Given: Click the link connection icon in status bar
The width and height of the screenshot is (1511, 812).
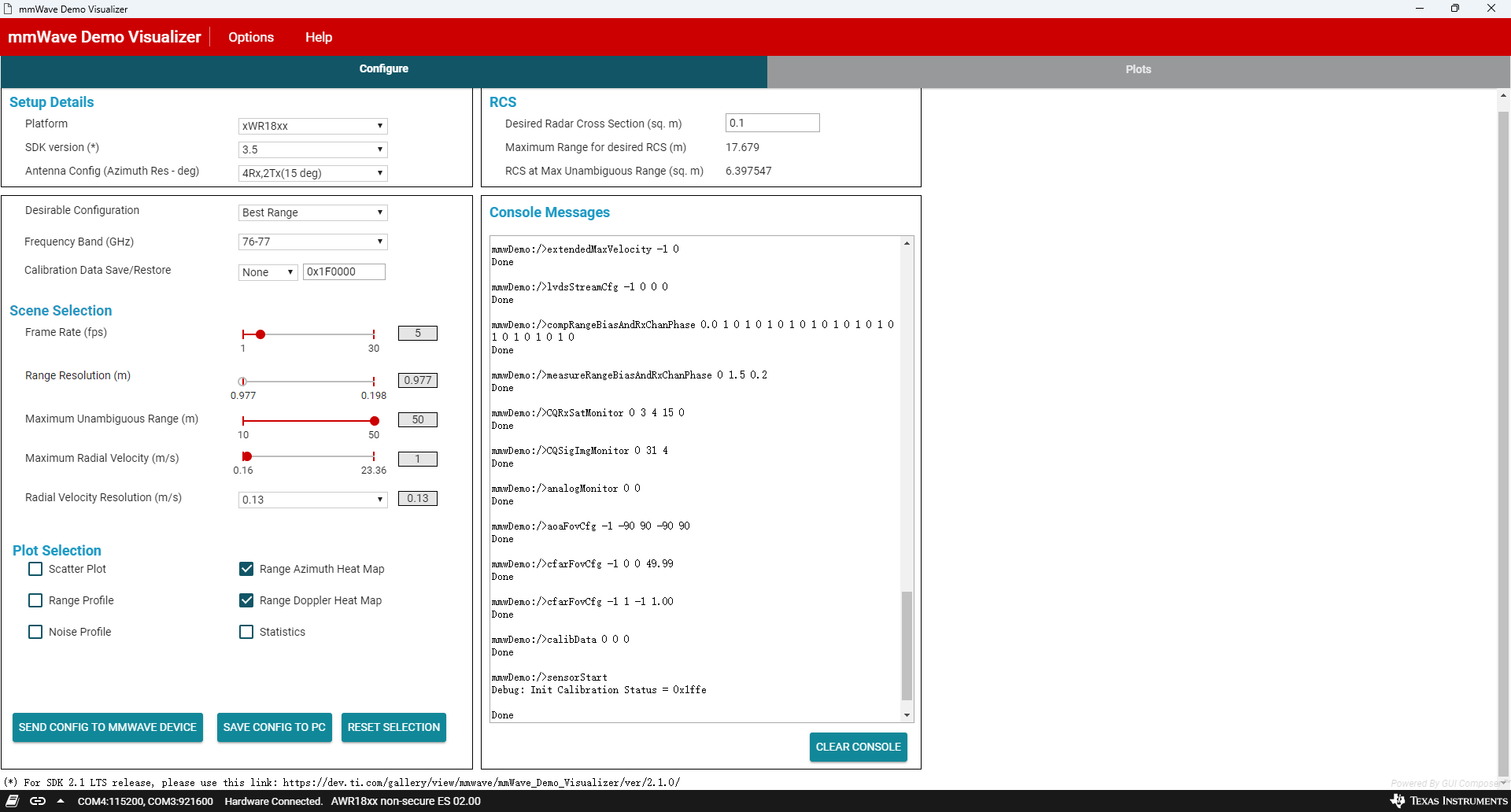Looking at the screenshot, I should (x=38, y=801).
